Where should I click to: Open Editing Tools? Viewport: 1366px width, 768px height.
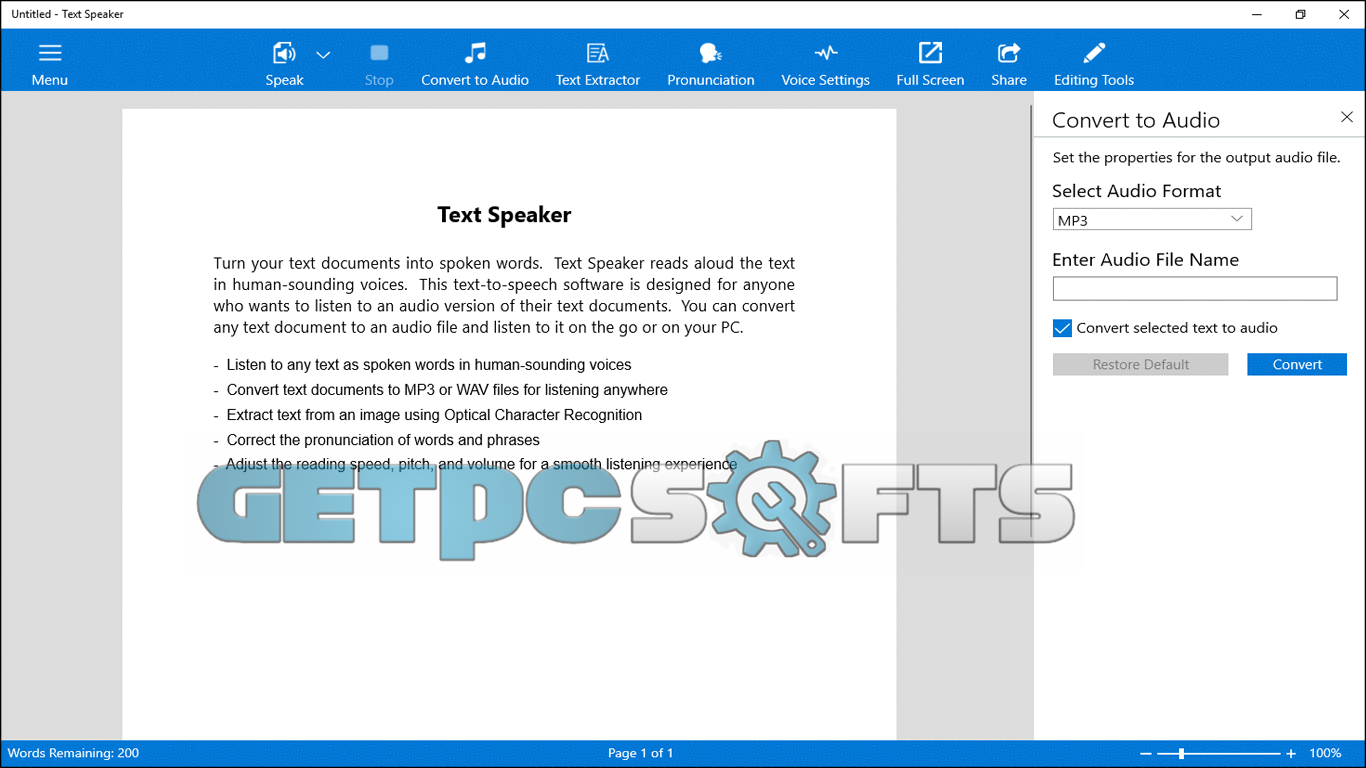tap(1094, 64)
